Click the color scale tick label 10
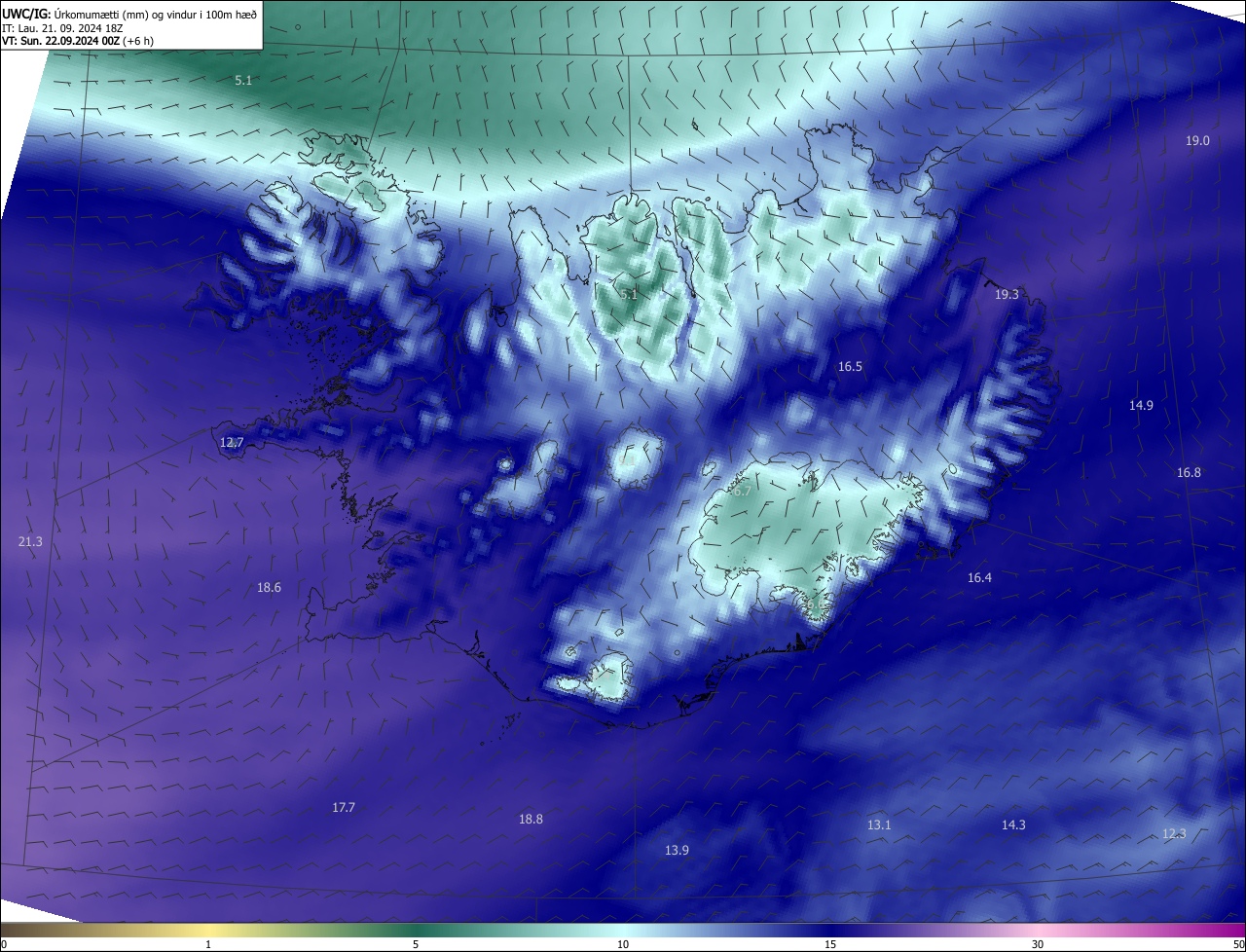Screen dimensions: 1246x952 tap(623, 944)
